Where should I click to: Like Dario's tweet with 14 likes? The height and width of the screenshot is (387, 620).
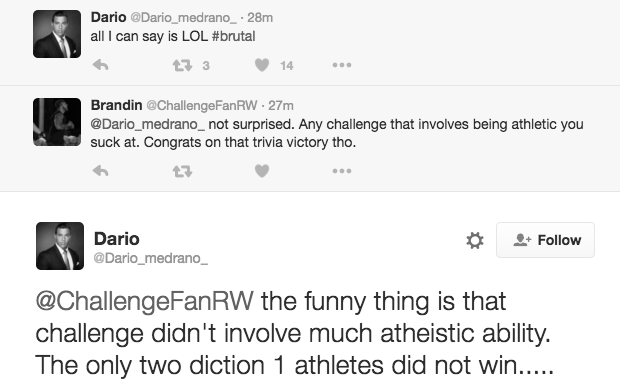pyautogui.click(x=262, y=65)
